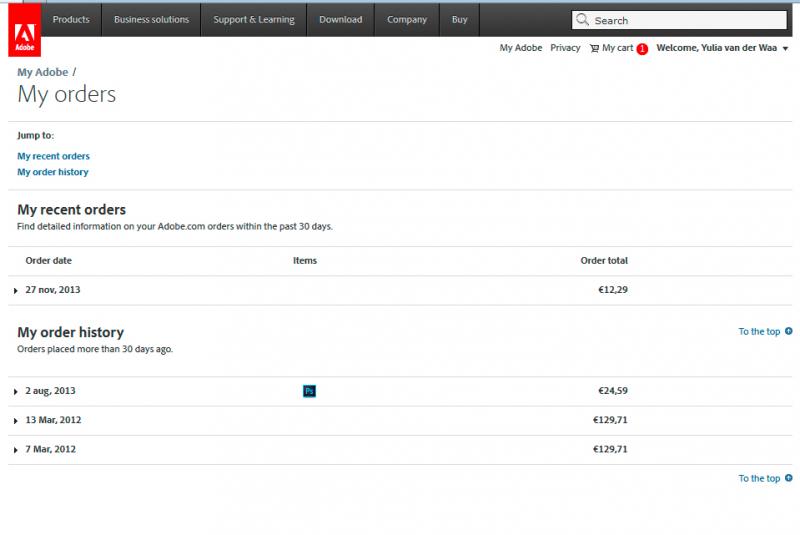This screenshot has height=535, width=800.
Task: Click the Photoshop icon in 2 aug order
Action: (x=309, y=391)
